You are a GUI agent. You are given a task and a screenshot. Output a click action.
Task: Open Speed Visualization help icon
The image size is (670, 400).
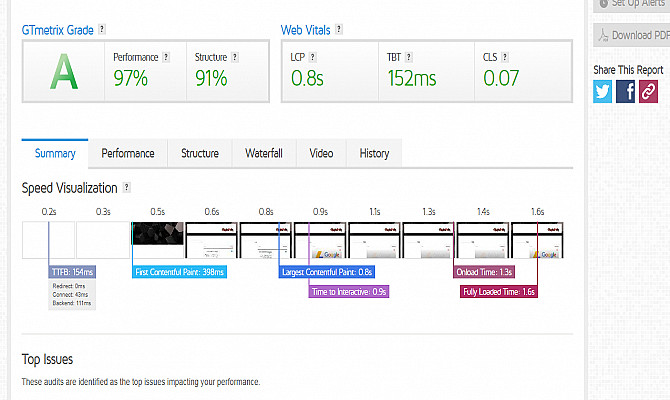(x=127, y=188)
